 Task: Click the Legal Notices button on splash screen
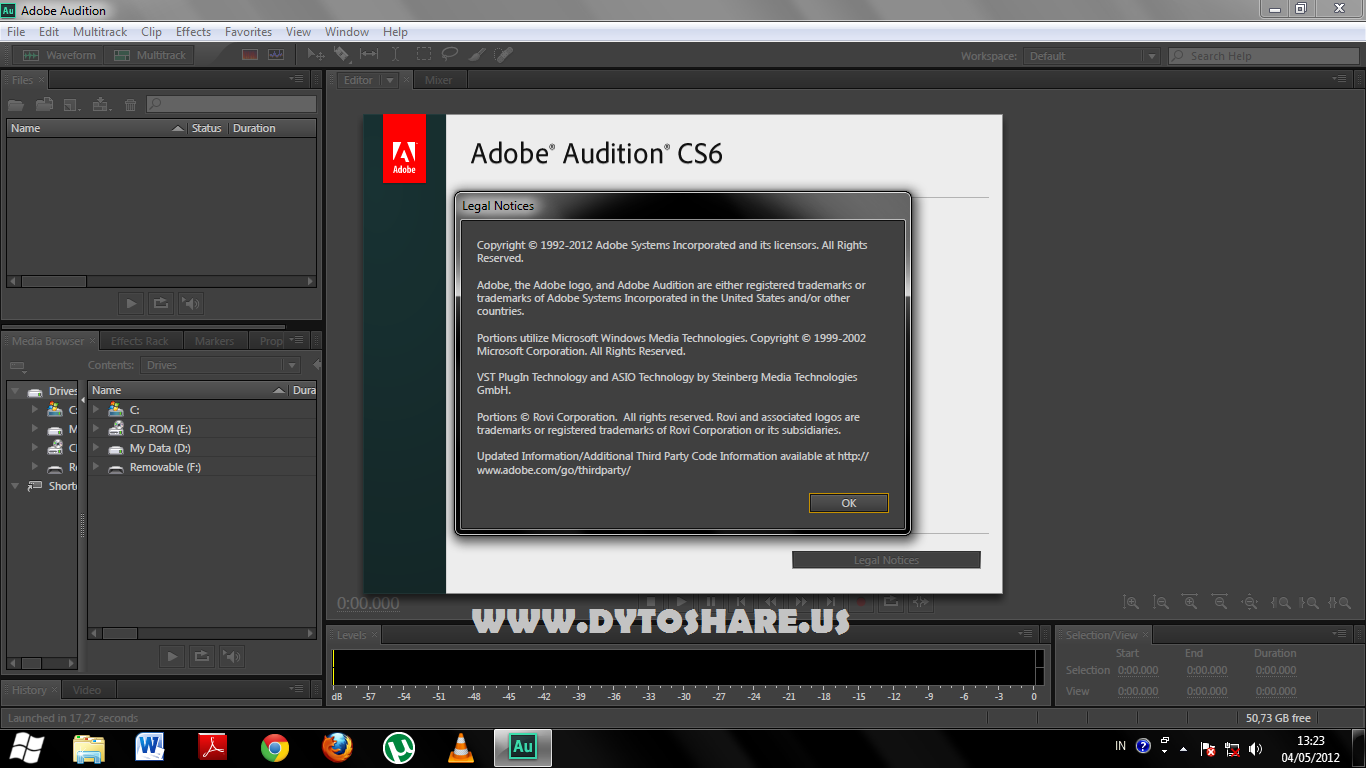coord(886,560)
